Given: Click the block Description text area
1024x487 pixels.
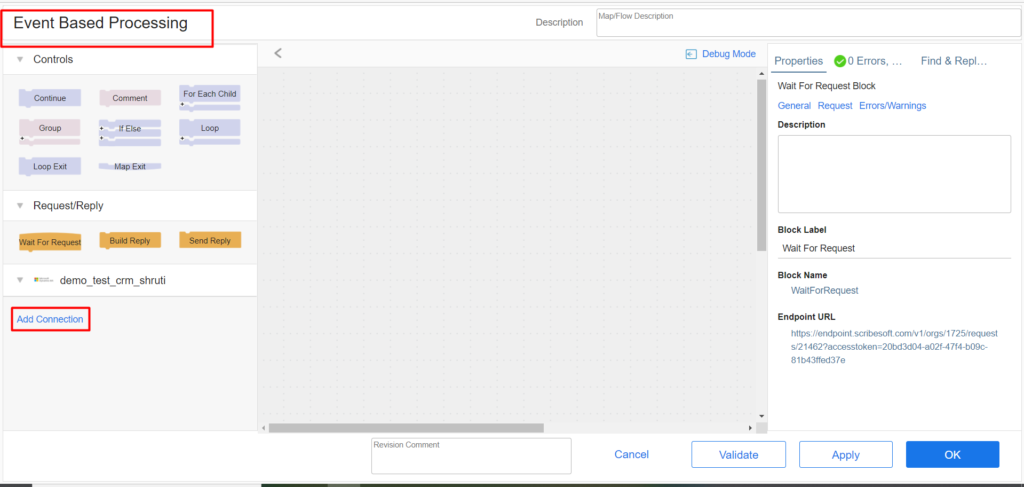Looking at the screenshot, I should point(894,174).
